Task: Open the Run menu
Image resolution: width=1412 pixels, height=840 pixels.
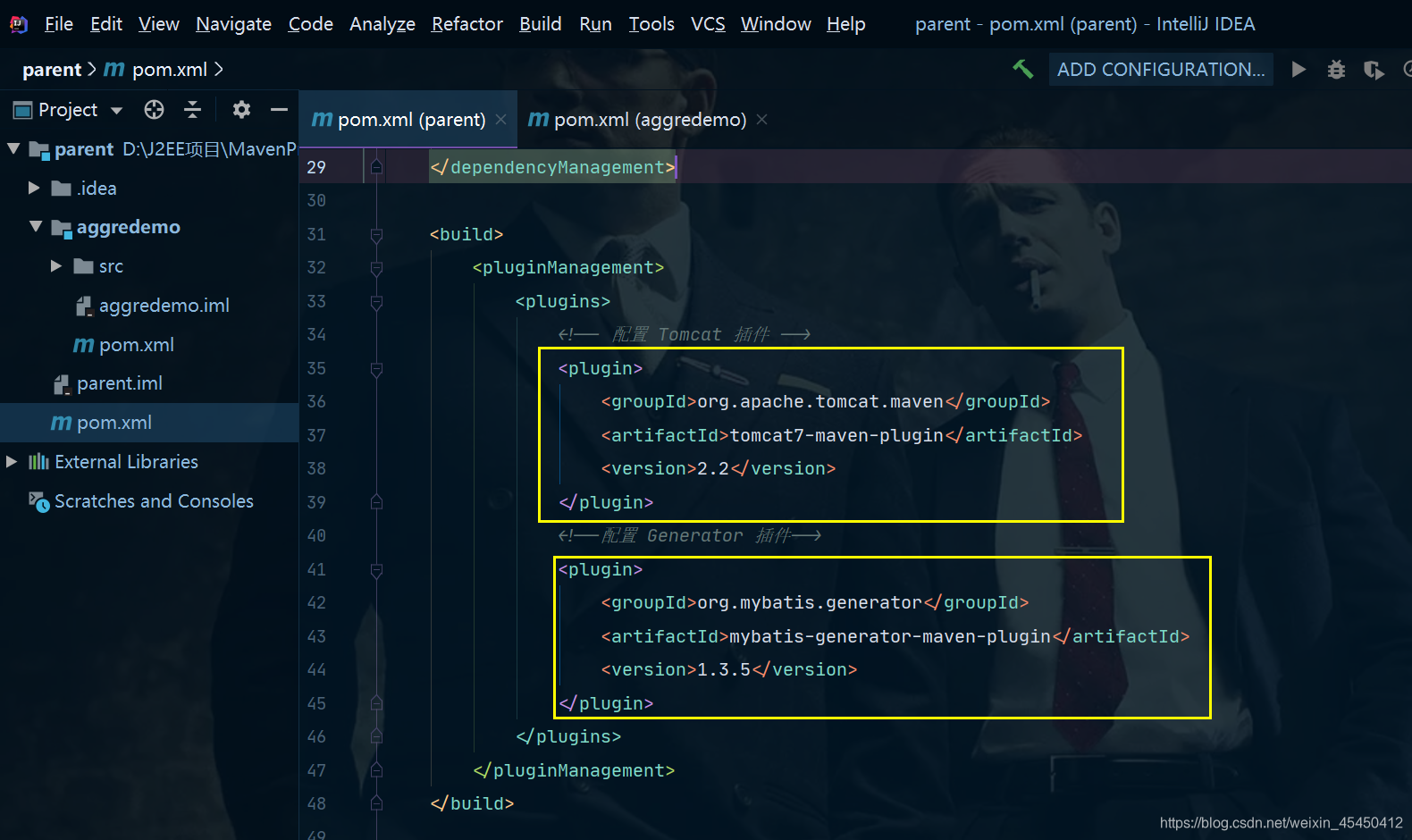Action: coord(595,24)
